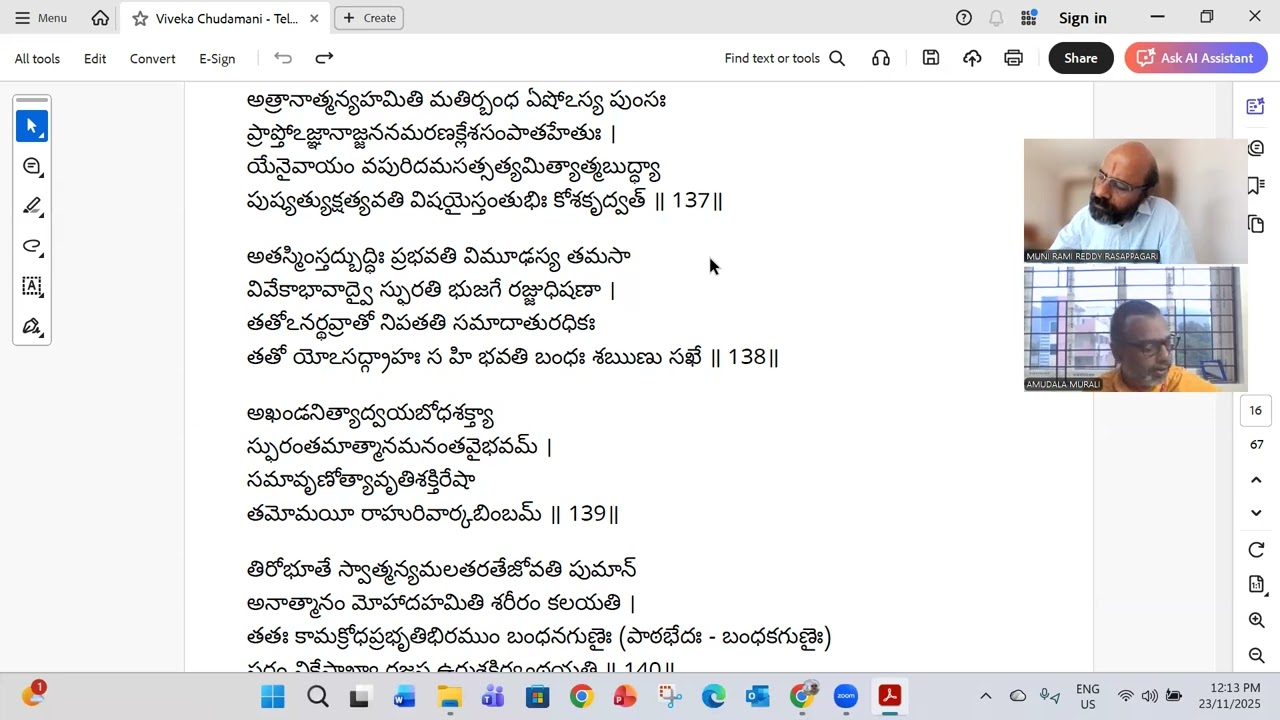1280x720 pixels.
Task: Click the verse number 139 text
Action: coord(587,514)
